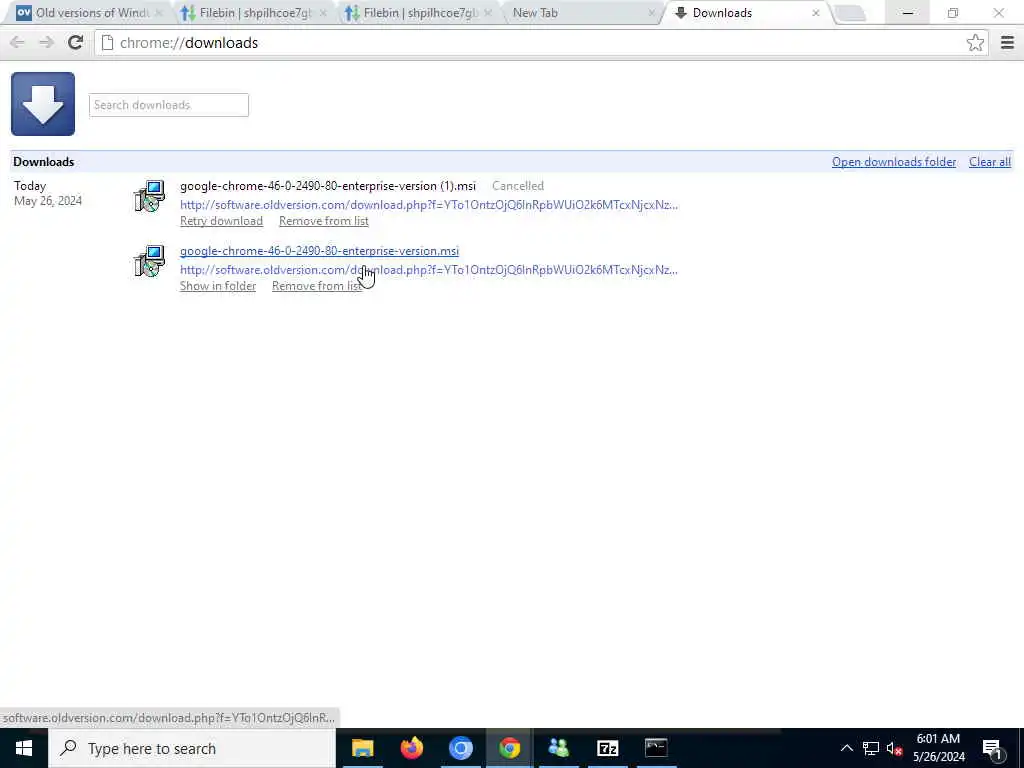Viewport: 1024px width, 768px height.
Task: Remove completed enterprise-version.msi from list
Action: pyautogui.click(x=316, y=286)
